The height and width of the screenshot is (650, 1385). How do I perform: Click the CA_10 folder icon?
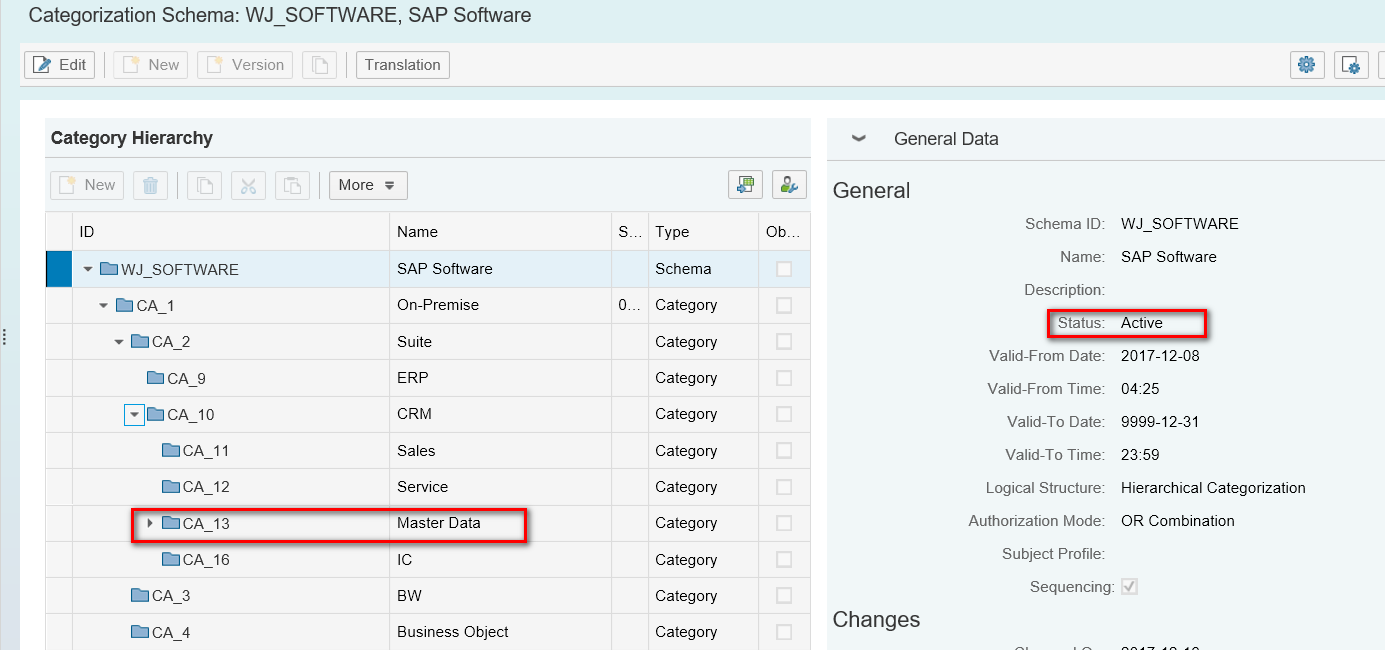click(156, 414)
